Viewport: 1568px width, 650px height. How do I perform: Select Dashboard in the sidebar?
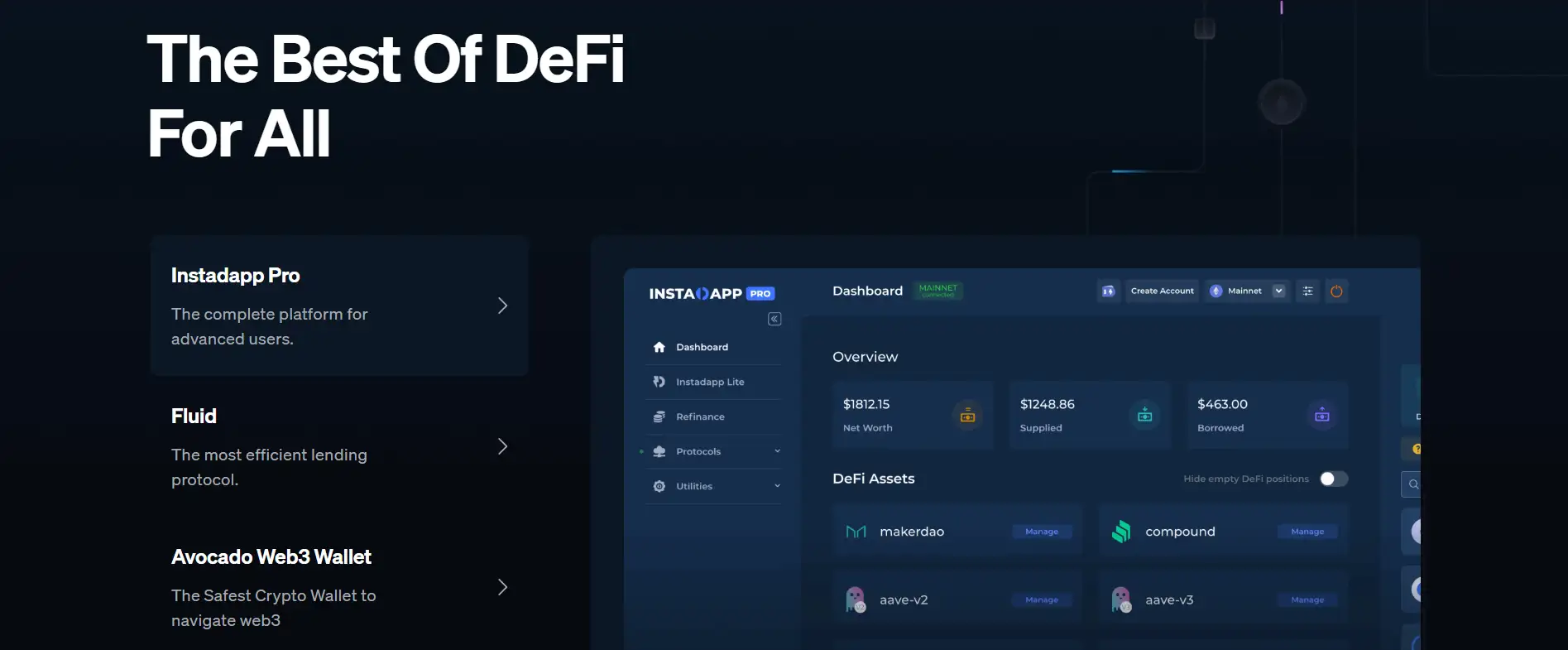(x=702, y=348)
